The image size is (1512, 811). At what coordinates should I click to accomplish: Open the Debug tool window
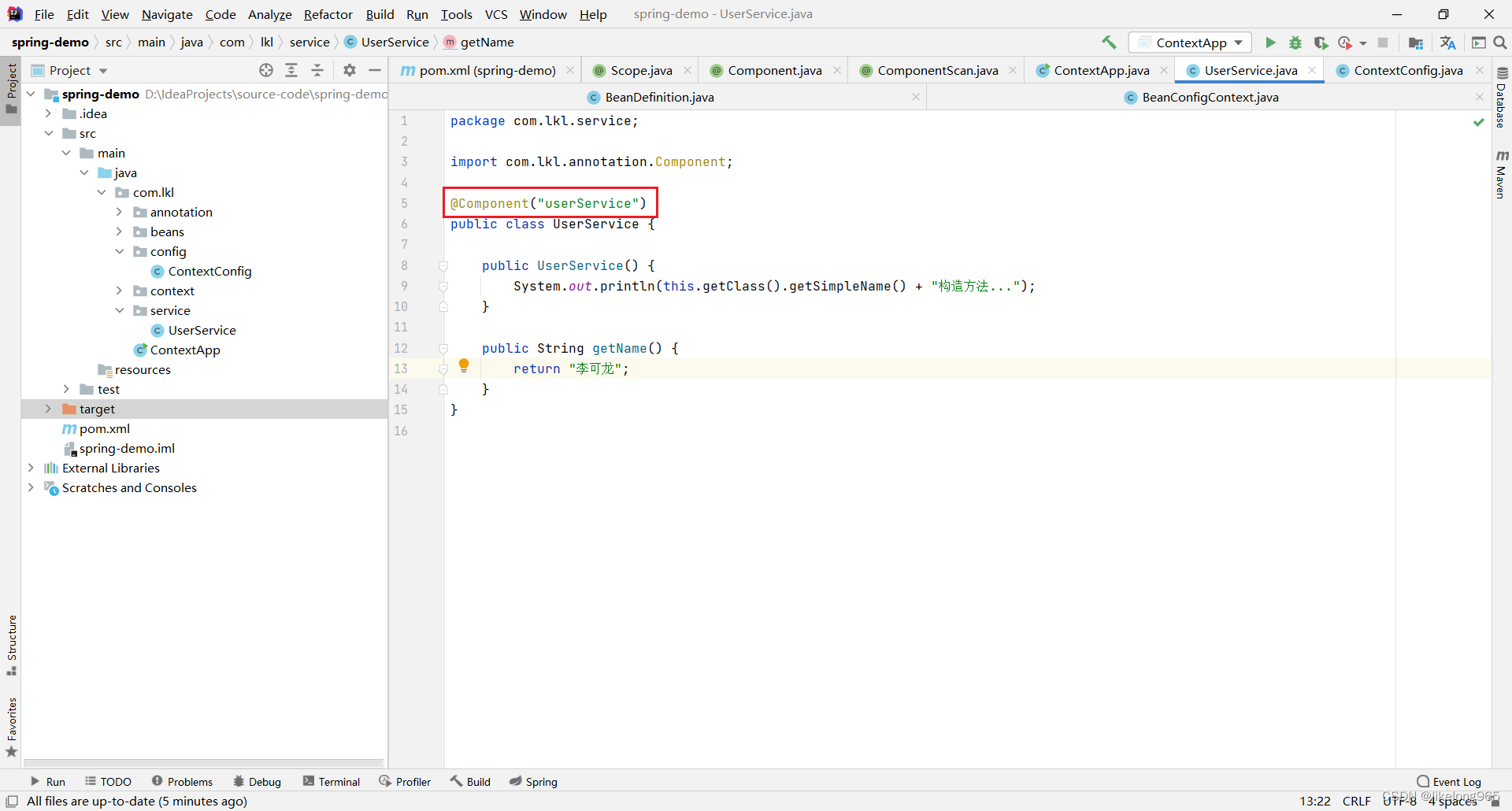[x=257, y=782]
